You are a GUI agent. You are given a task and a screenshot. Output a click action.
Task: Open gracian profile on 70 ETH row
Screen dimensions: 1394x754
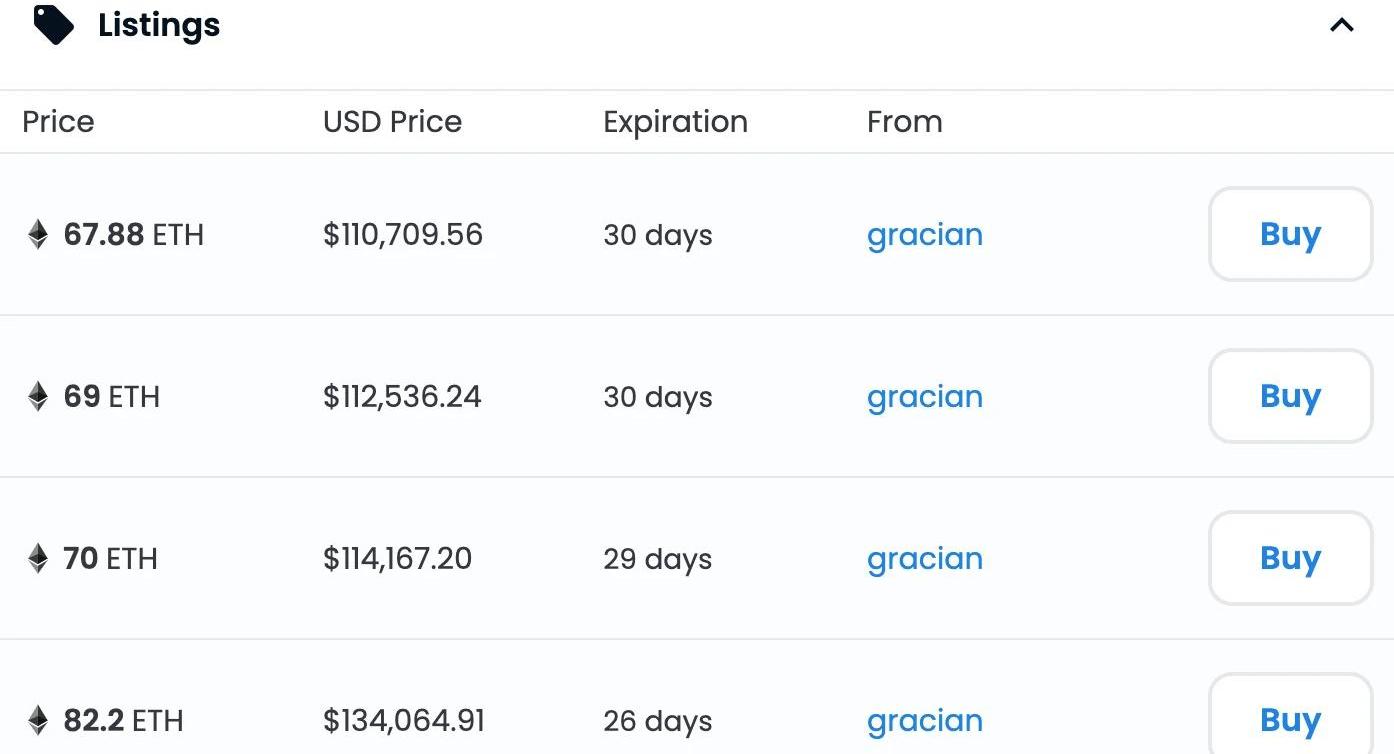(x=925, y=559)
